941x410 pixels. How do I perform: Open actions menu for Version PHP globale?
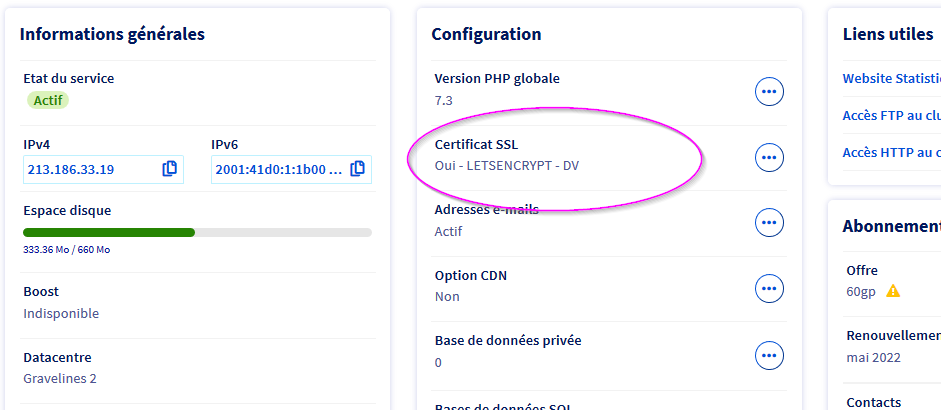tap(769, 92)
